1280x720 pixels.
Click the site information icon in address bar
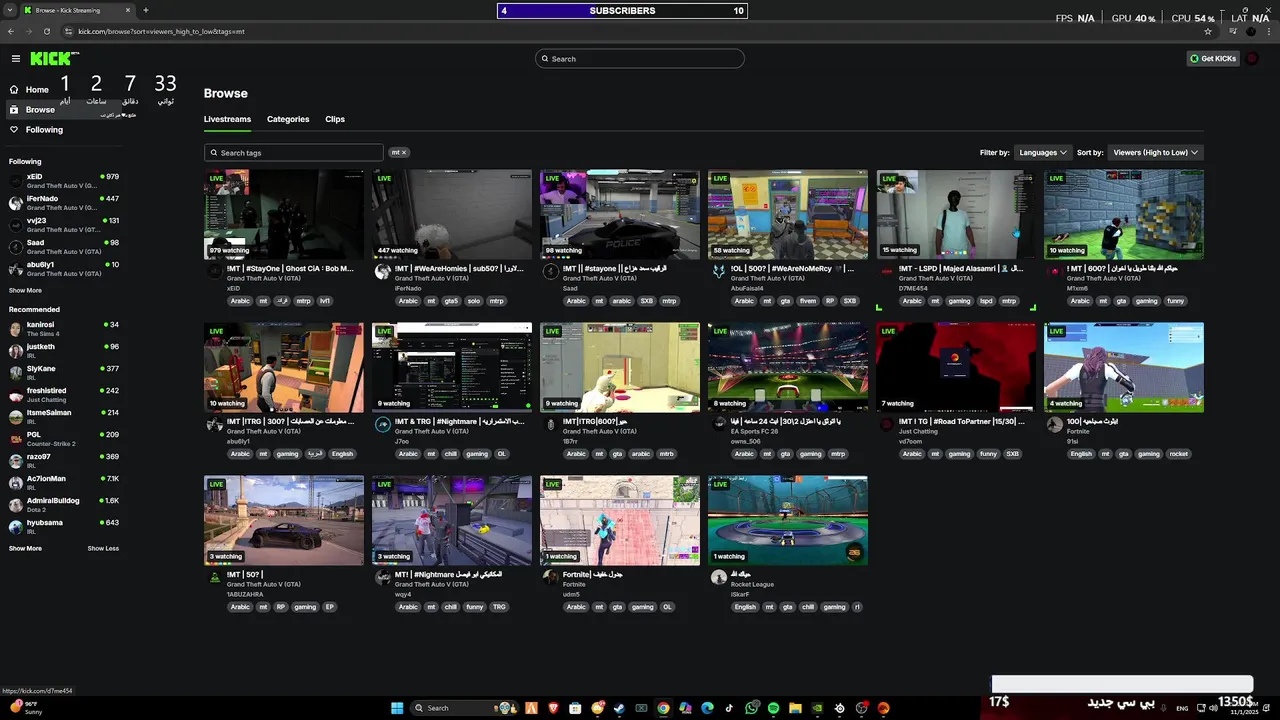pos(69,31)
